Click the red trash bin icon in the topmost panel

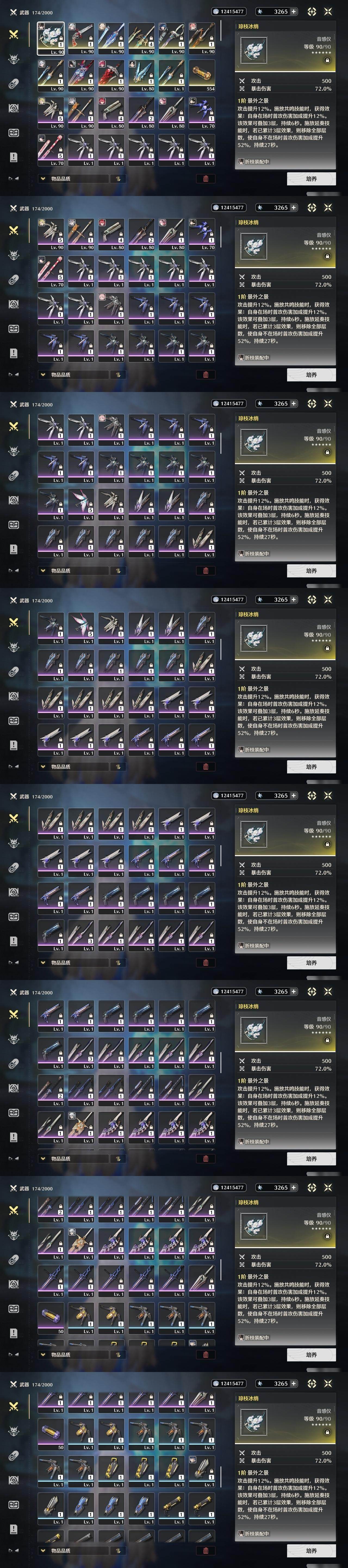206,178
